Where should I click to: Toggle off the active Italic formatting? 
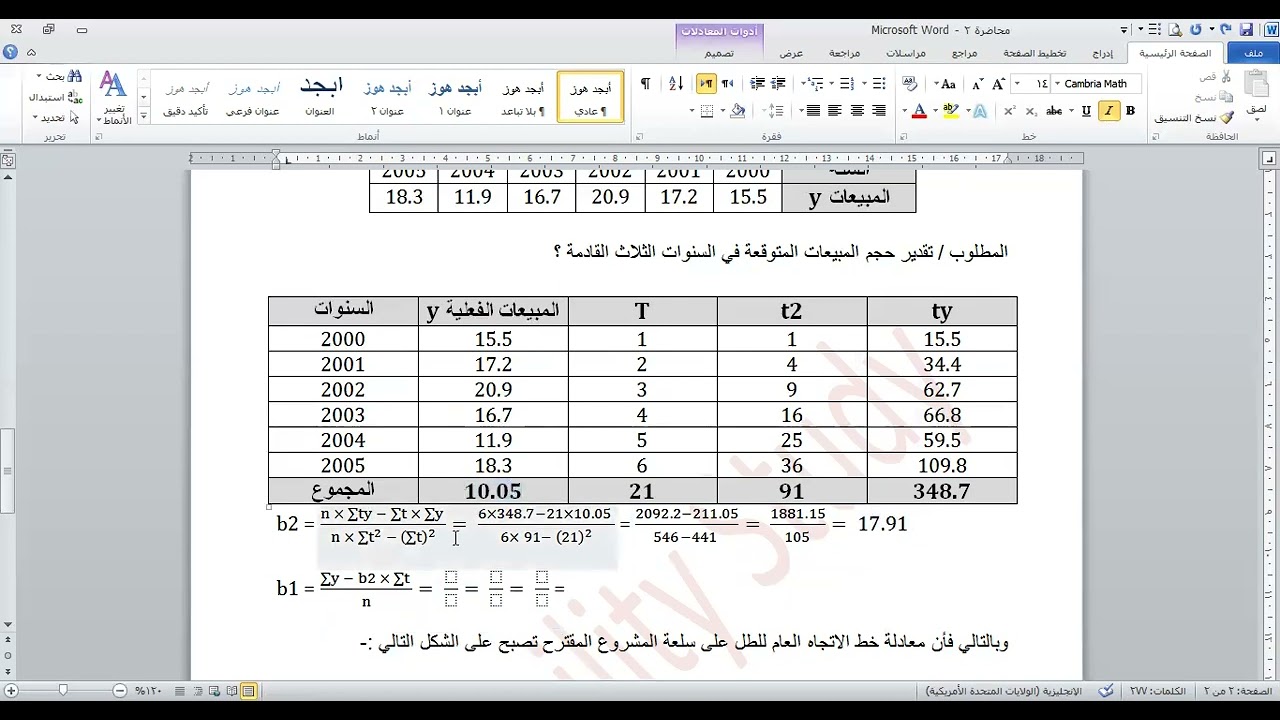click(x=1109, y=110)
